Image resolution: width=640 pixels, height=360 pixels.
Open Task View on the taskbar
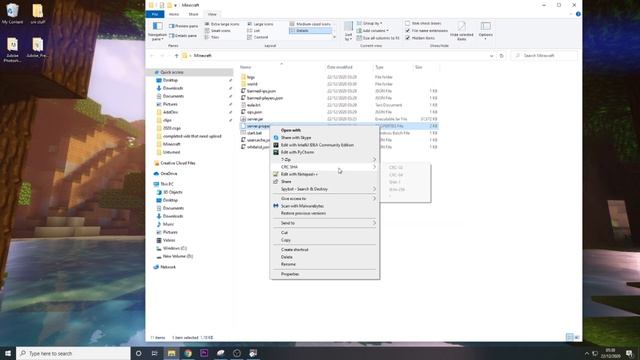point(155,353)
